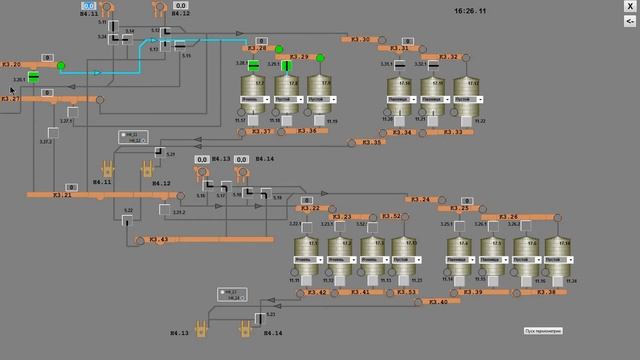The image size is (640, 360).
Task: Click the green motor indicator of conveyor K3.28
Action: pyautogui.click(x=279, y=49)
